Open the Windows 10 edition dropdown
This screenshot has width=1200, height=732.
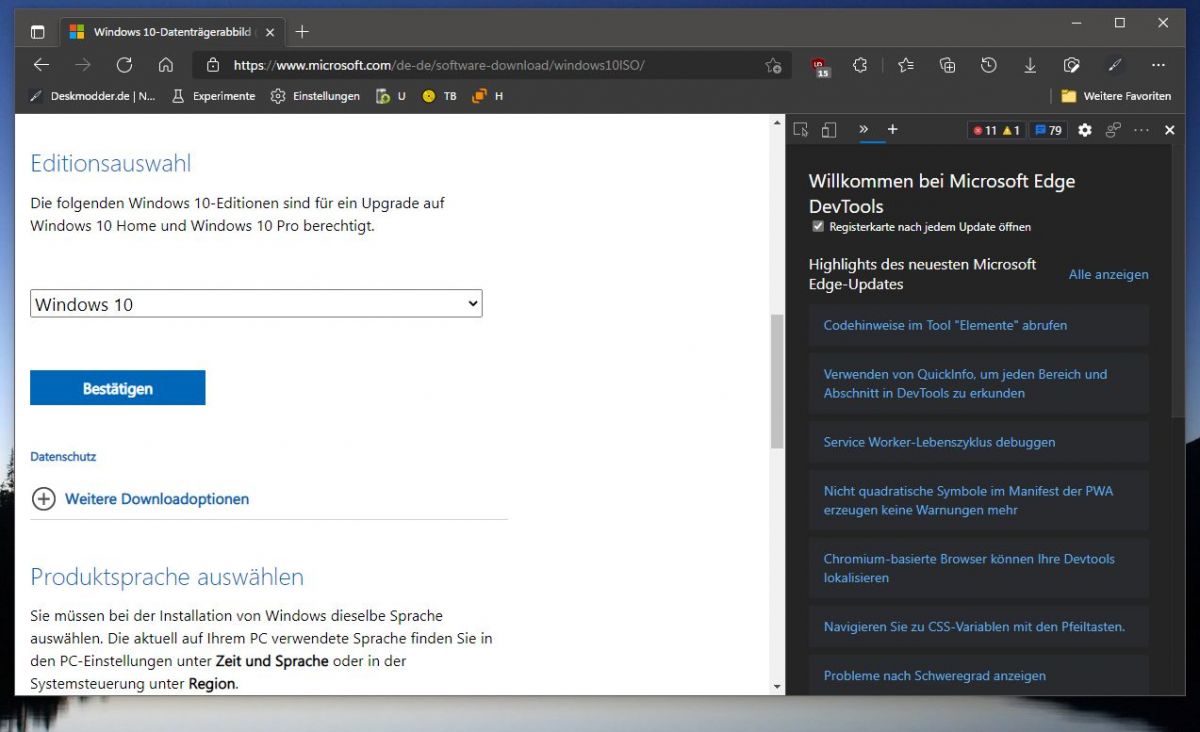click(x=255, y=303)
